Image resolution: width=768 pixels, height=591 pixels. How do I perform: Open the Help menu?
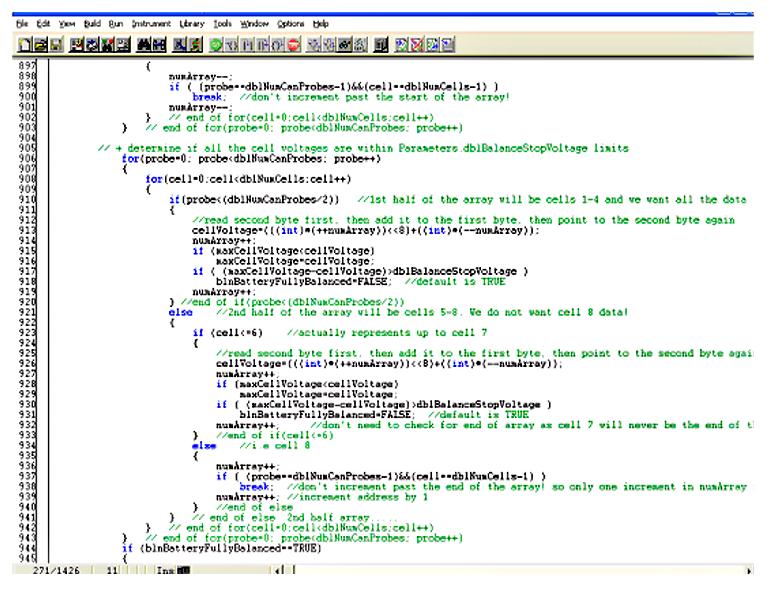pos(320,24)
